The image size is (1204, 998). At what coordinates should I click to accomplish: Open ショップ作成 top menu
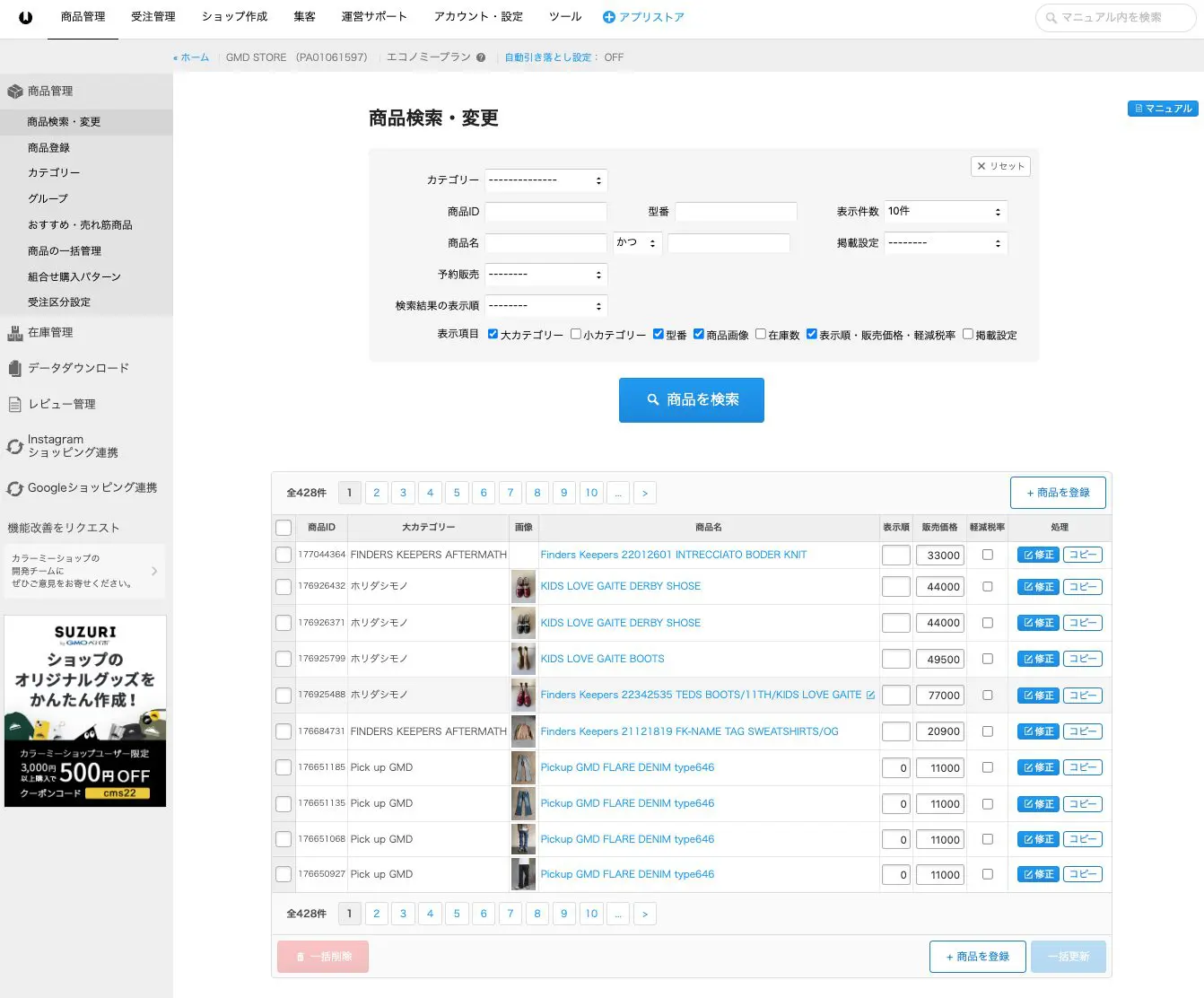pyautogui.click(x=234, y=17)
